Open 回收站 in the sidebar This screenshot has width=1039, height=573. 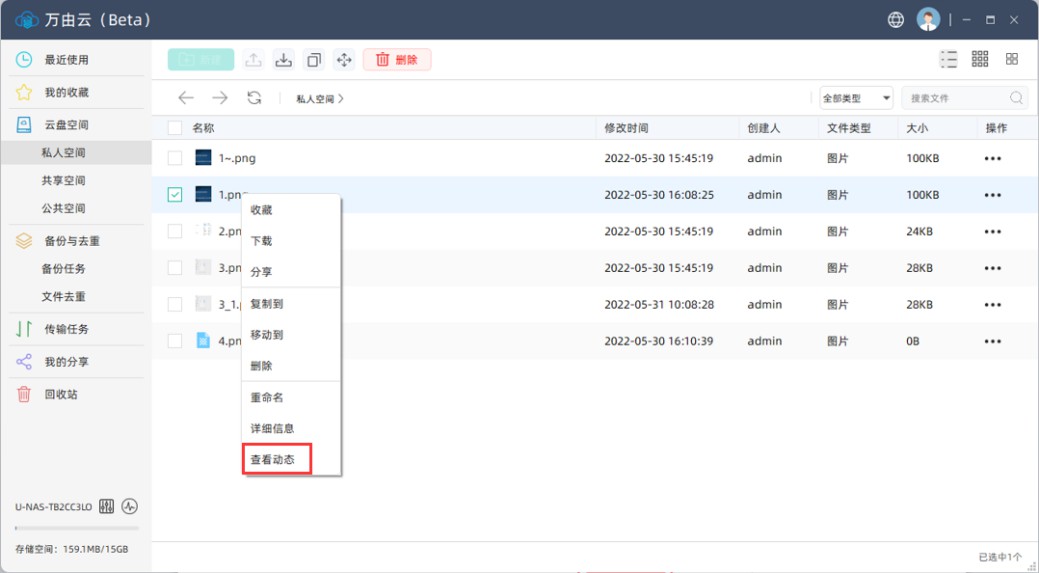click(60, 394)
